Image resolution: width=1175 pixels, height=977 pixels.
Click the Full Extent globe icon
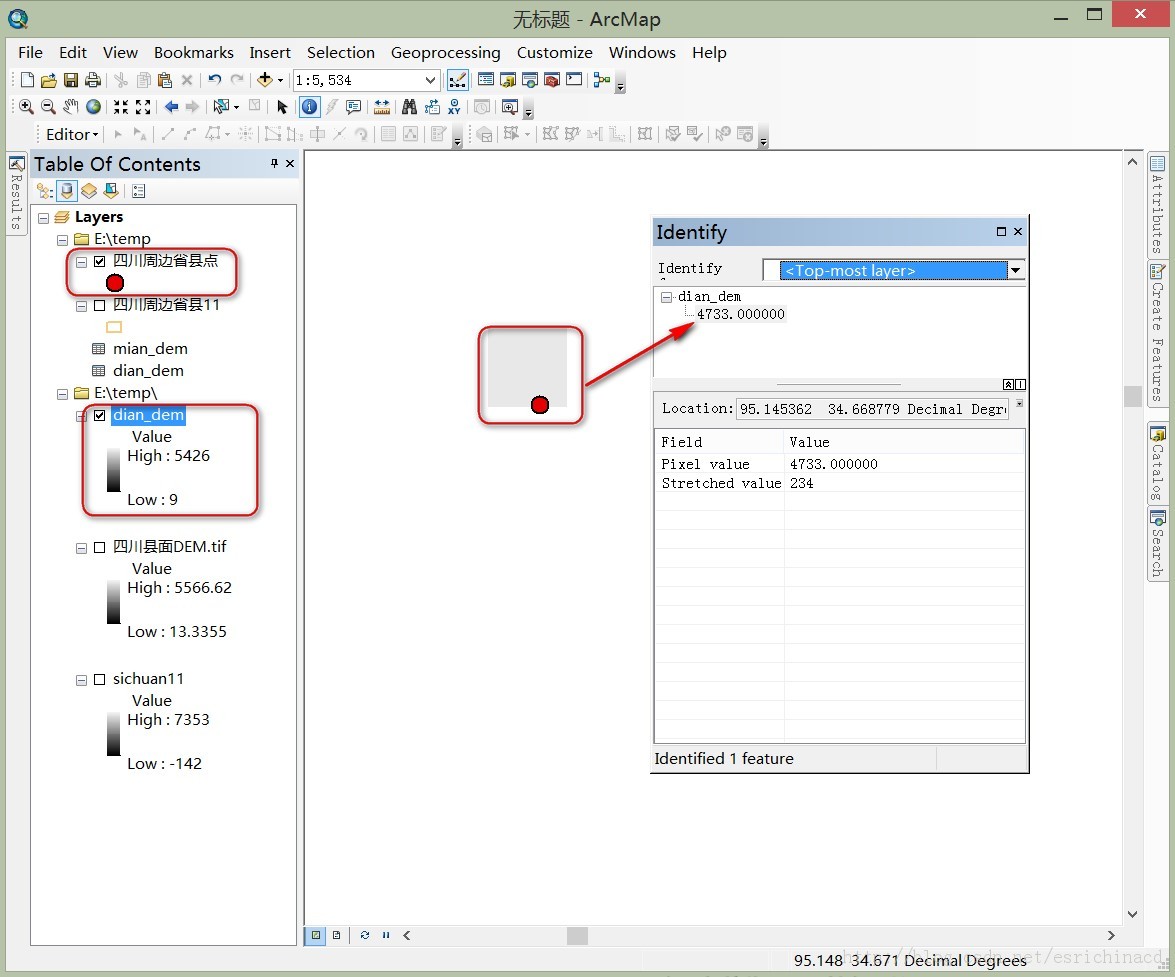(x=94, y=107)
